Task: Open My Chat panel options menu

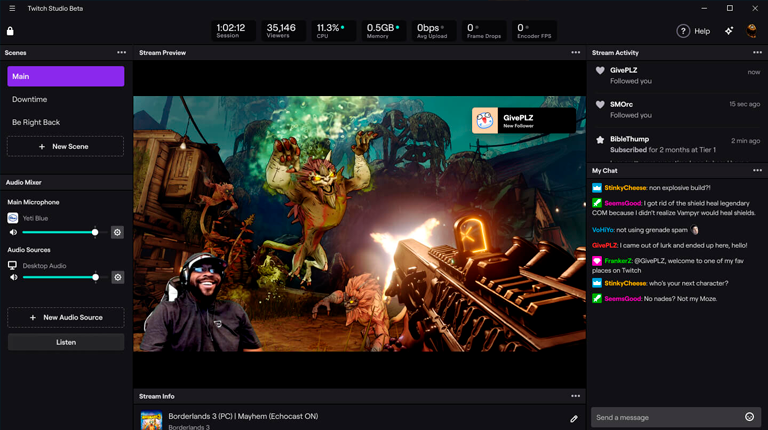Action: tap(757, 170)
